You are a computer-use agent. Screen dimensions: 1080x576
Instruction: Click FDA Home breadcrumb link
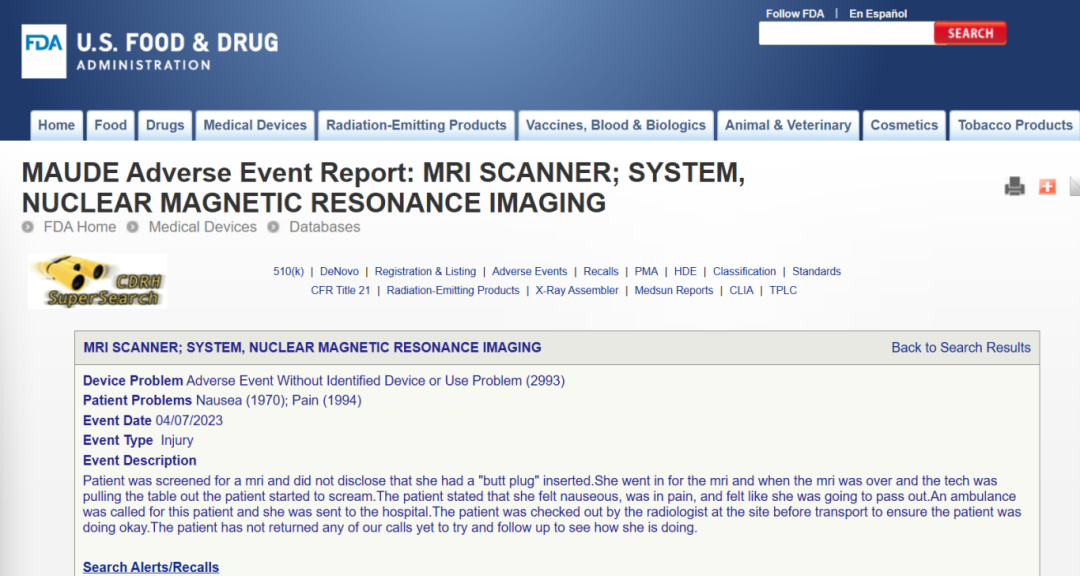click(x=79, y=227)
